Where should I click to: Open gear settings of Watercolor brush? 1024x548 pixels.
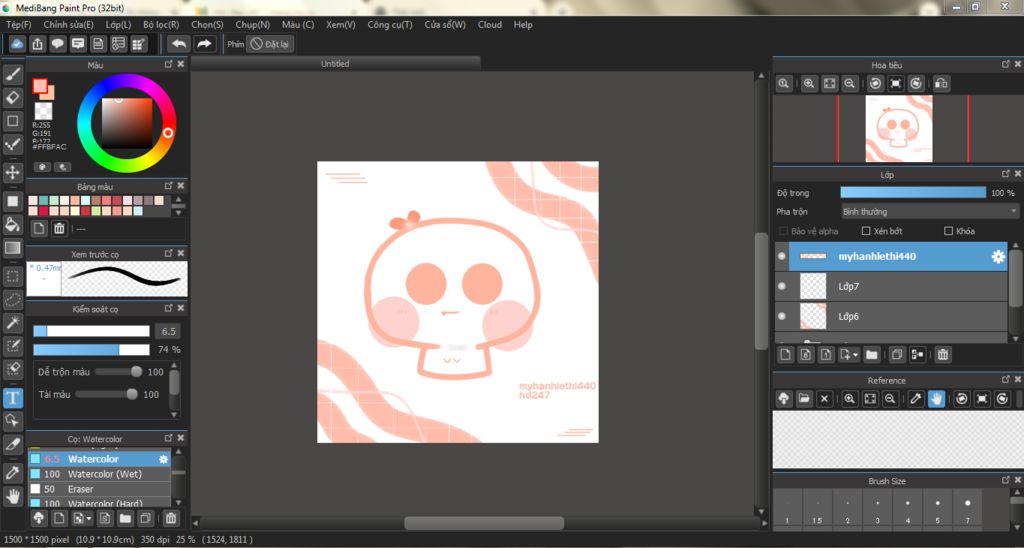(163, 459)
